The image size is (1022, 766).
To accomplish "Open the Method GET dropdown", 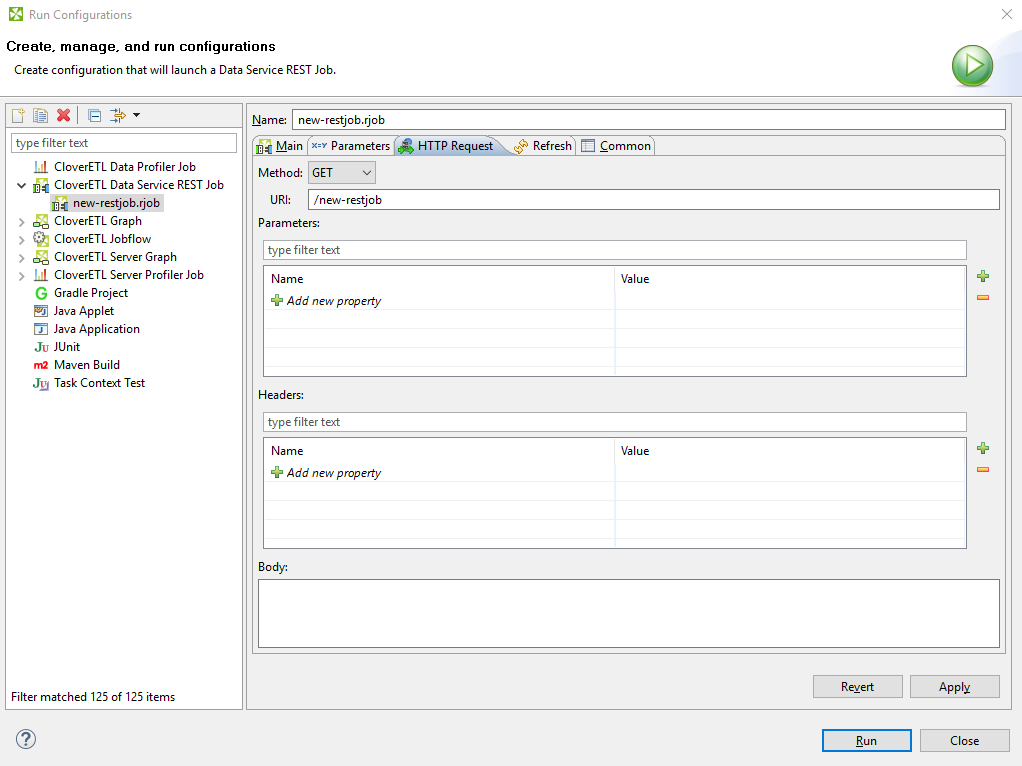I will (x=342, y=173).
